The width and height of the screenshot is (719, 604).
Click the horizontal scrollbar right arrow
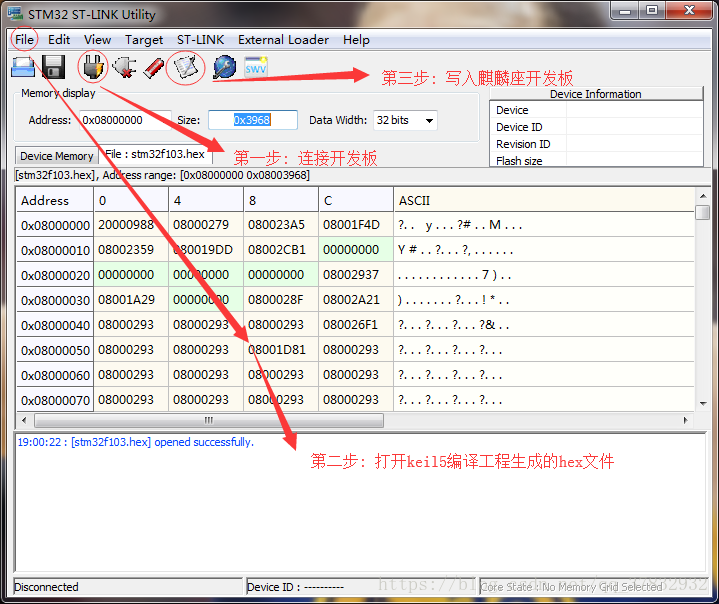pyautogui.click(x=686, y=420)
